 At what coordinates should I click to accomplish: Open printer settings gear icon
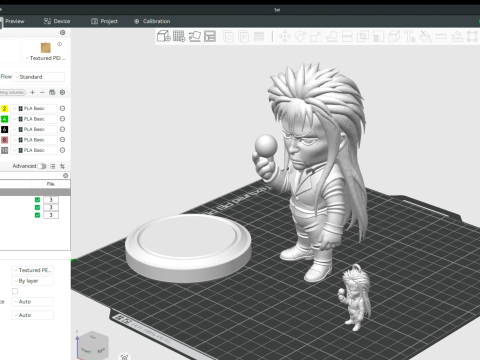62,32
